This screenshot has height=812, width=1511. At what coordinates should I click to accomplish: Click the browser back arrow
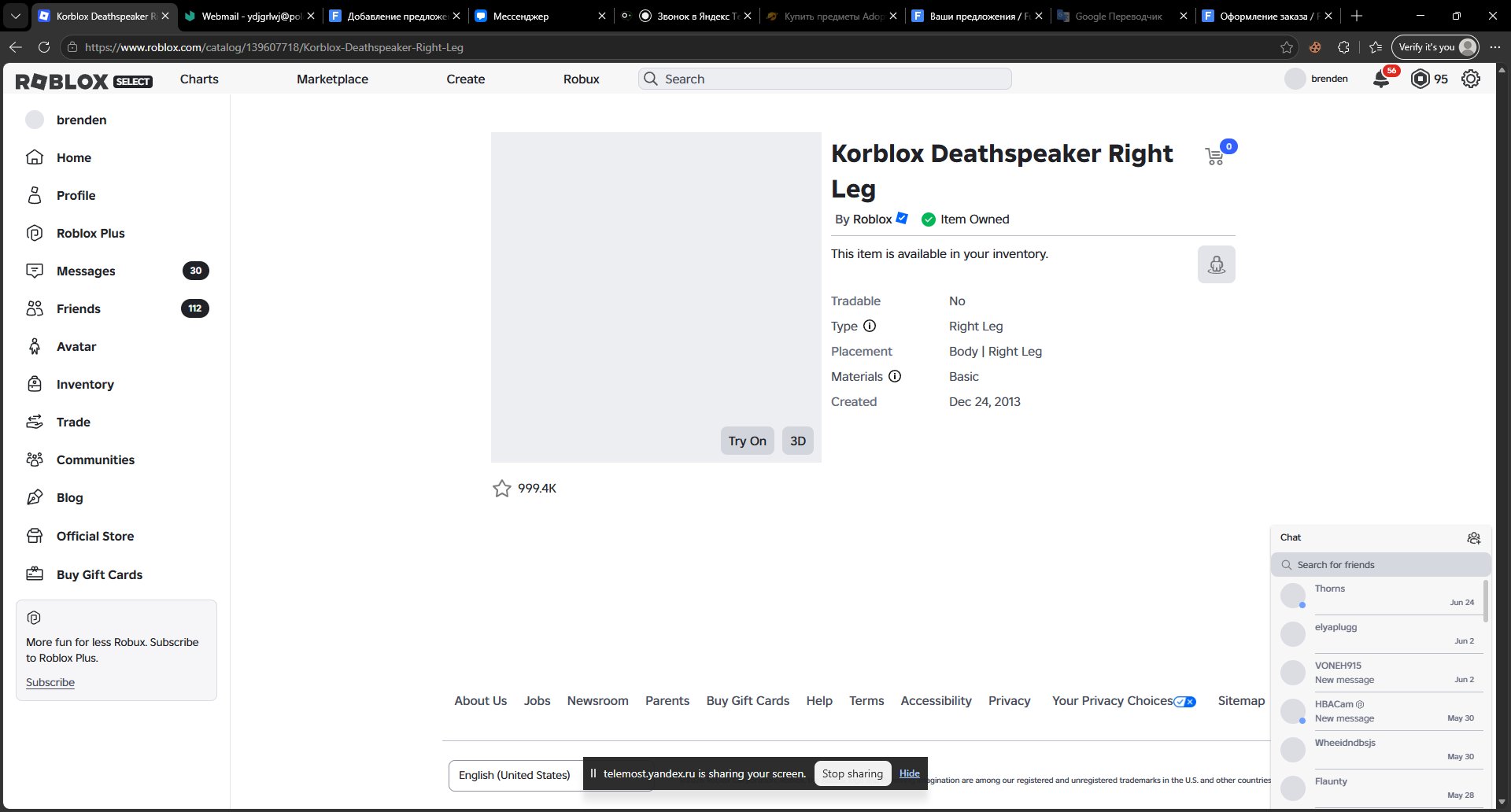pos(16,47)
